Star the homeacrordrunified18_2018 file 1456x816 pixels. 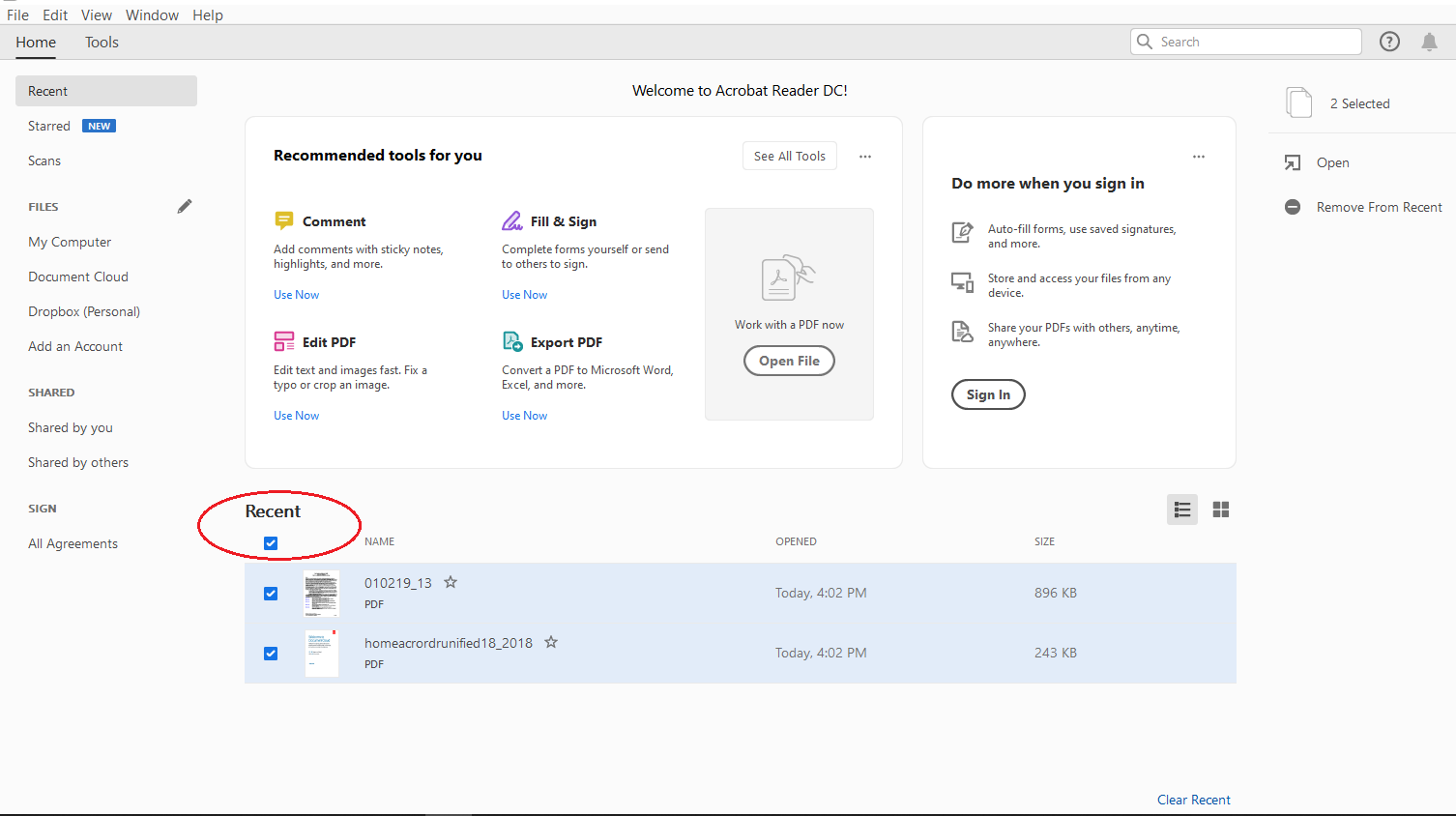pos(551,642)
